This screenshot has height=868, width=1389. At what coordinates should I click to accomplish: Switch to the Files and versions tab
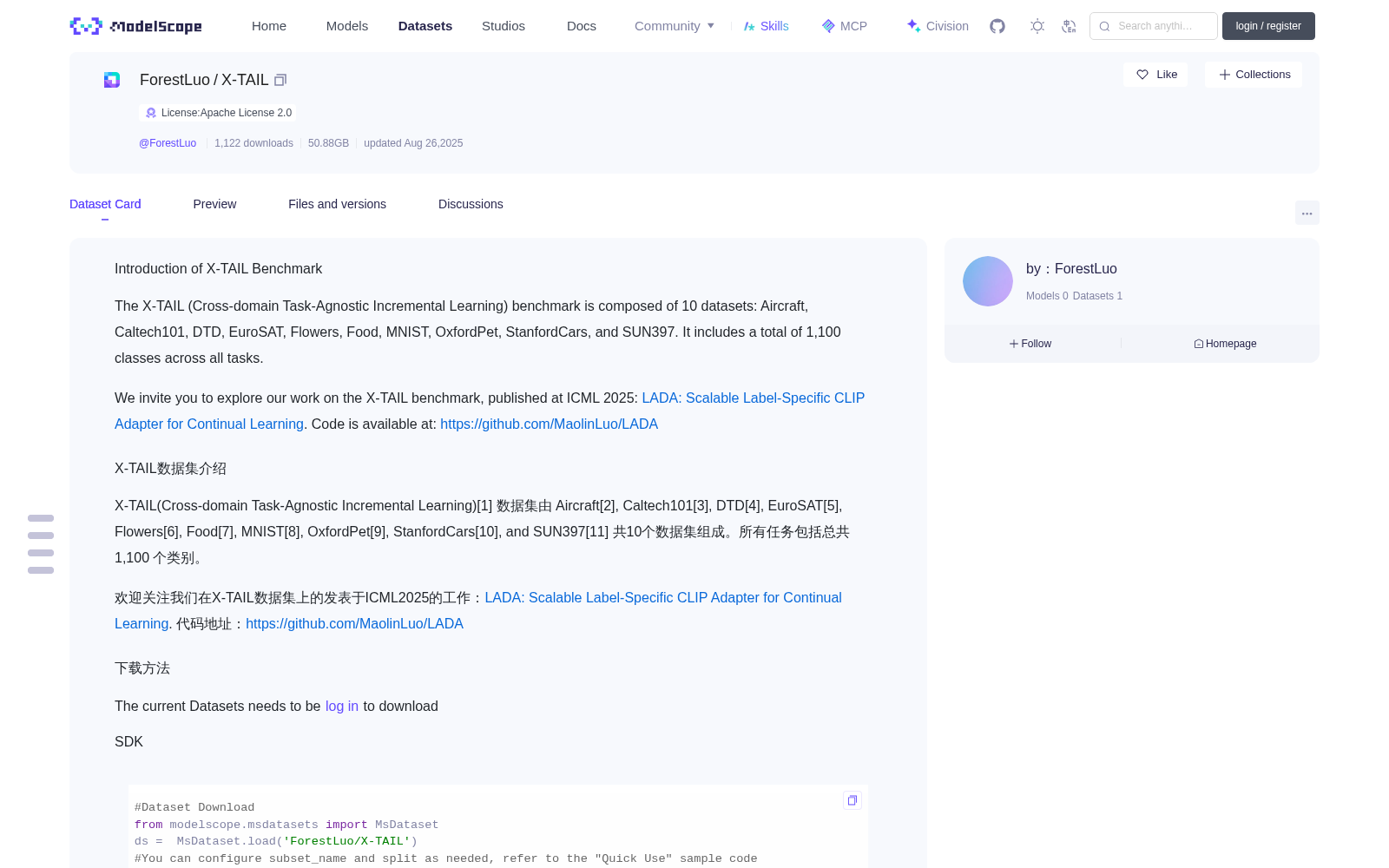click(337, 204)
